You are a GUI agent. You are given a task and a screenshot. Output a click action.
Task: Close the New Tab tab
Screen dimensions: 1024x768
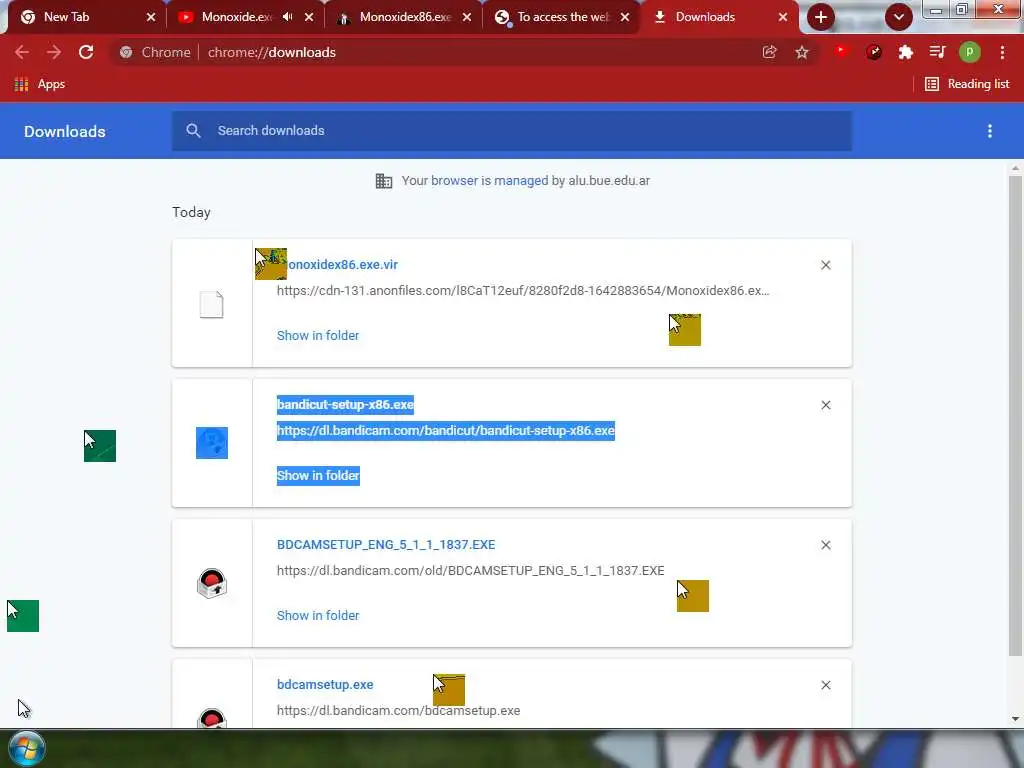coord(151,17)
